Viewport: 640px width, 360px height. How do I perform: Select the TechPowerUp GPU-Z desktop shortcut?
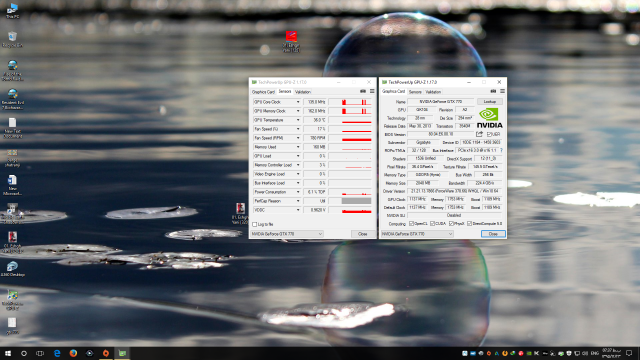(12, 300)
